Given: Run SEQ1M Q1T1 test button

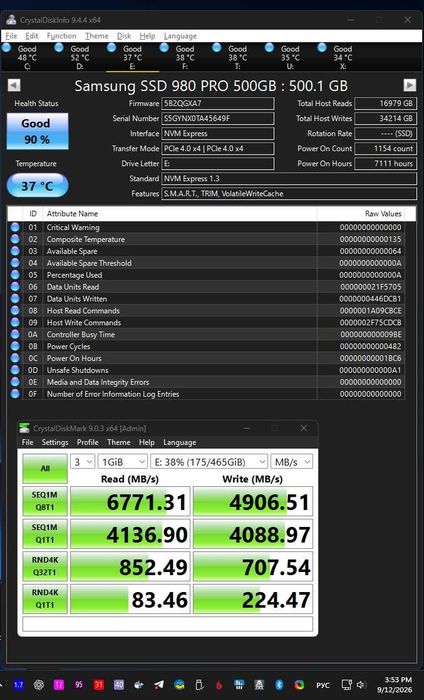Looking at the screenshot, I should coord(45,533).
